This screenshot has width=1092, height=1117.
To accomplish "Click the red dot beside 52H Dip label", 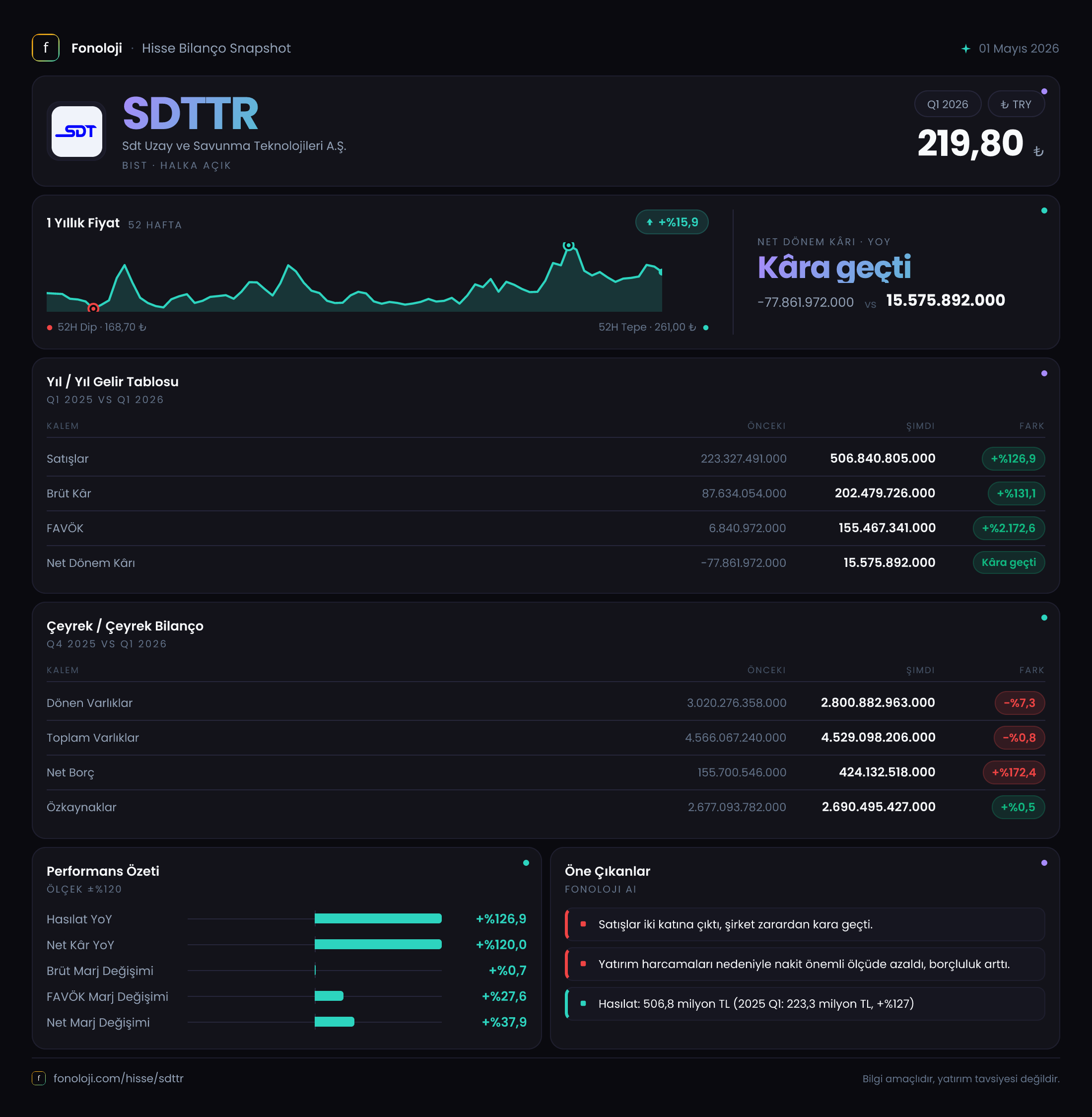I will (x=50, y=328).
